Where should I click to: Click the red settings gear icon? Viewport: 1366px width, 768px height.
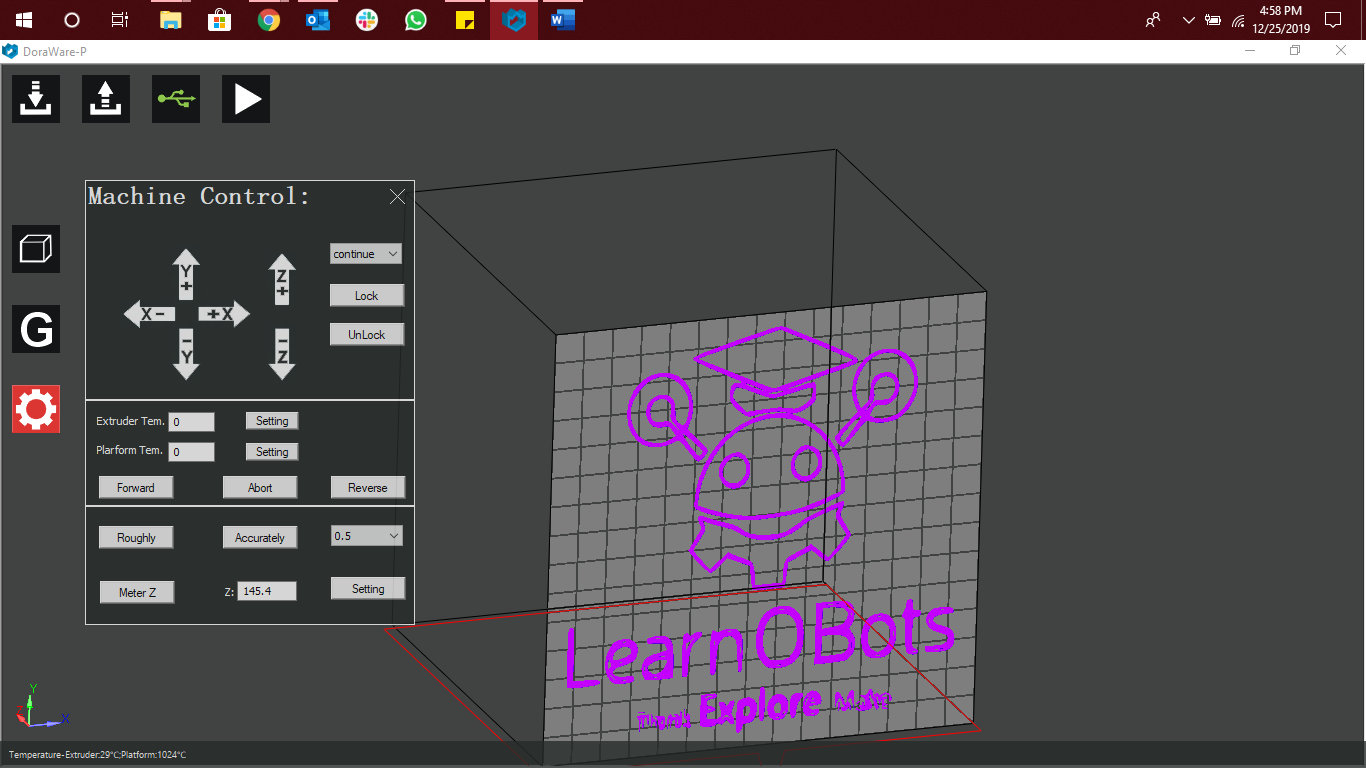tap(36, 409)
